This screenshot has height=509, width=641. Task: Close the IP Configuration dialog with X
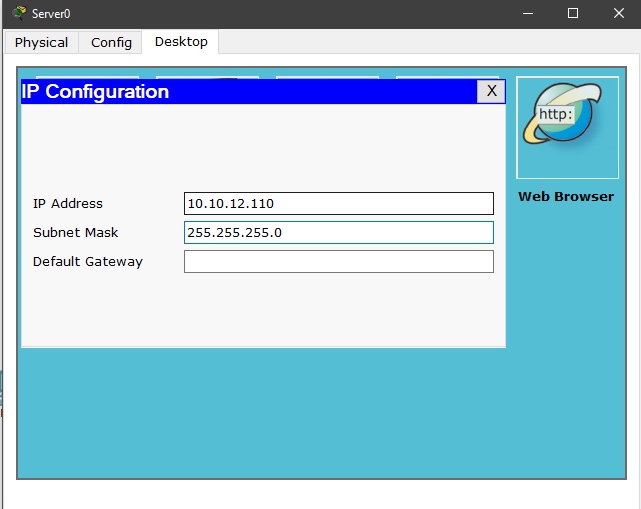[491, 91]
